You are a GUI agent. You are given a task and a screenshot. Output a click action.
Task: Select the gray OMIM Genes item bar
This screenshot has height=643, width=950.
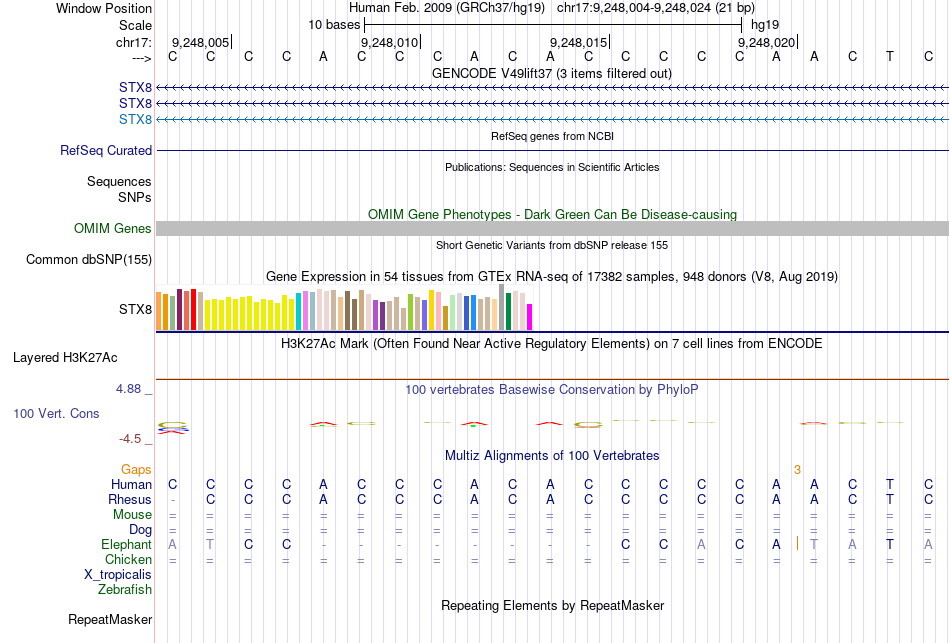click(552, 228)
